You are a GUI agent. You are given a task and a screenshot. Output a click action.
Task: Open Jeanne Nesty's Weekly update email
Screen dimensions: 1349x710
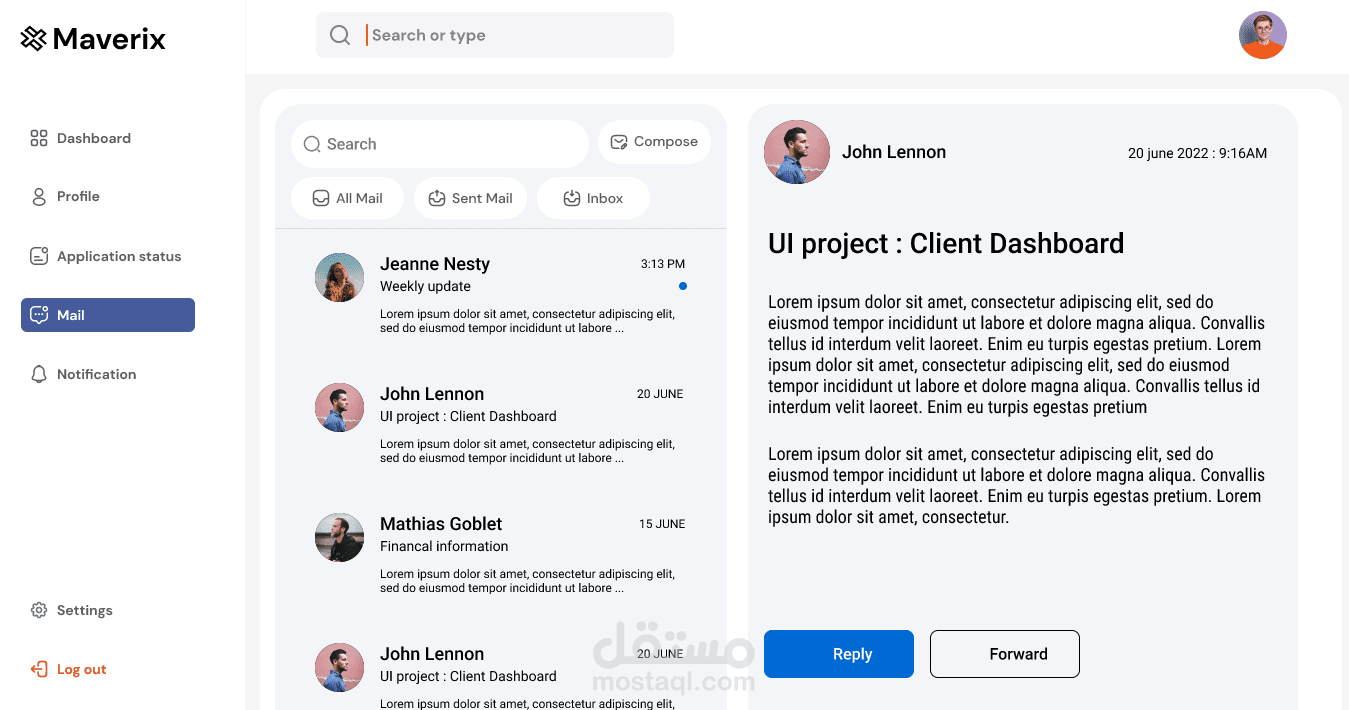[x=500, y=295]
